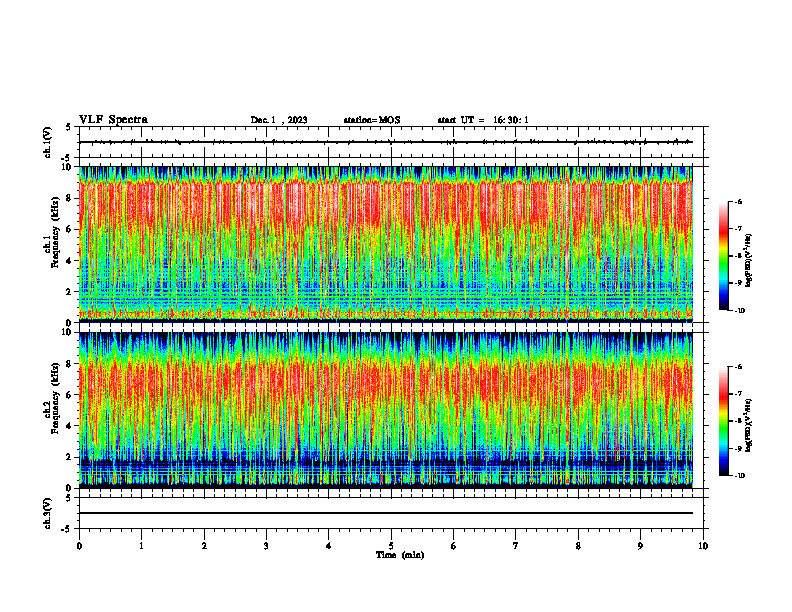792x612 pixels.
Task: Click the "5" tick on ch.1(V) axis
Action: pyautogui.click(x=70, y=127)
